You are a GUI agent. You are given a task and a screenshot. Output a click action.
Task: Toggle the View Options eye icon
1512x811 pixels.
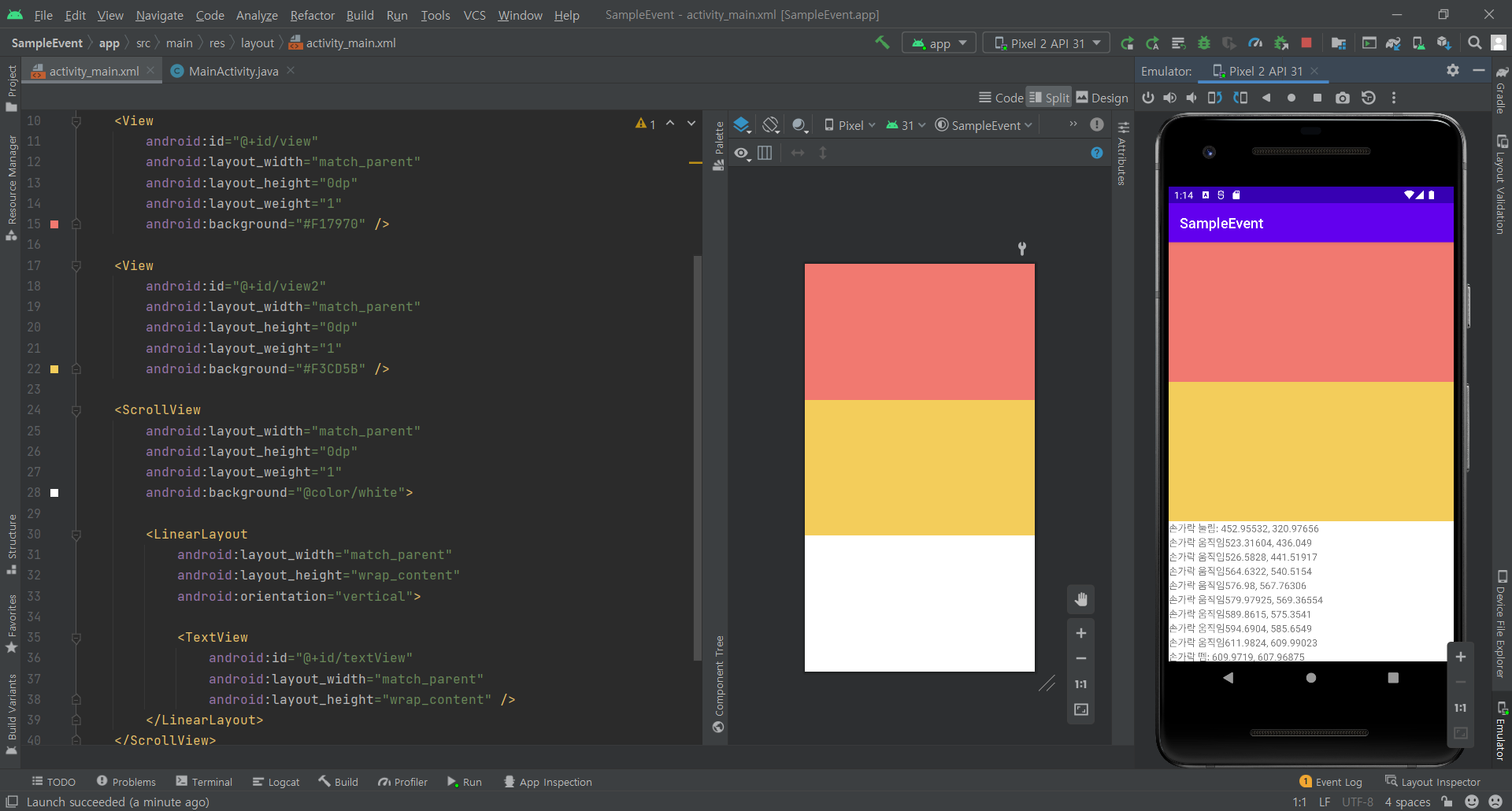[743, 153]
